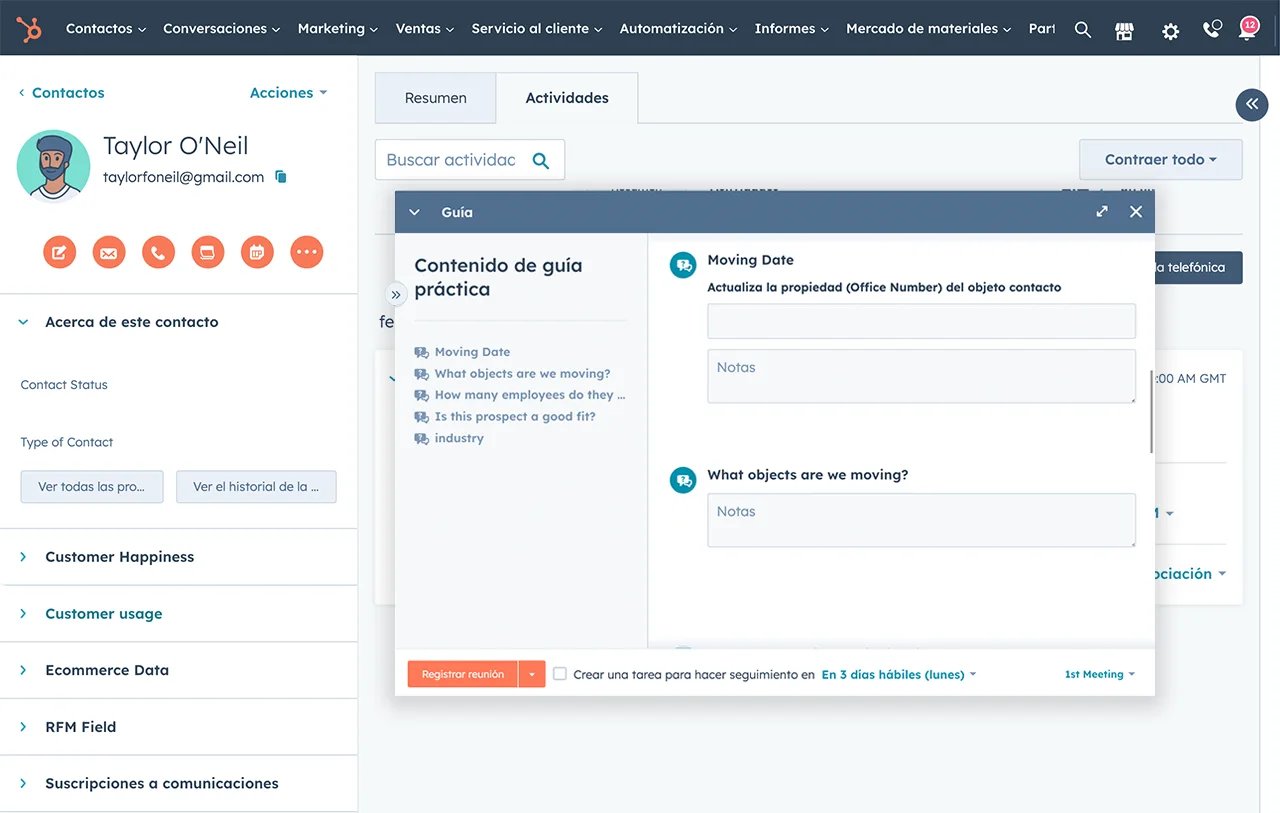Click the chat icon beside Moving Date question
The width and height of the screenshot is (1280, 813).
(683, 265)
